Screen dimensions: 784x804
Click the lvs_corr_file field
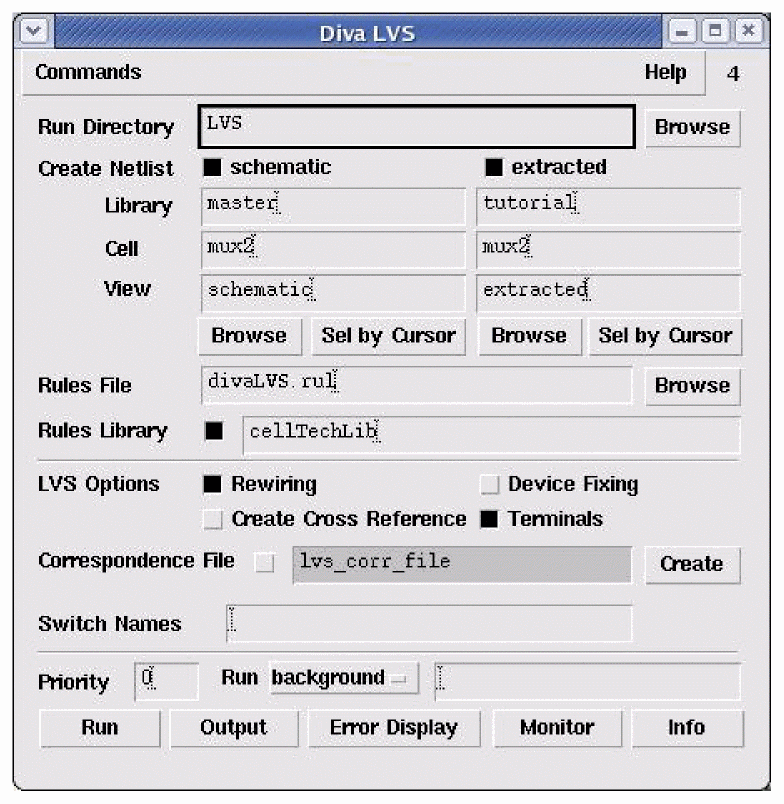(462, 565)
